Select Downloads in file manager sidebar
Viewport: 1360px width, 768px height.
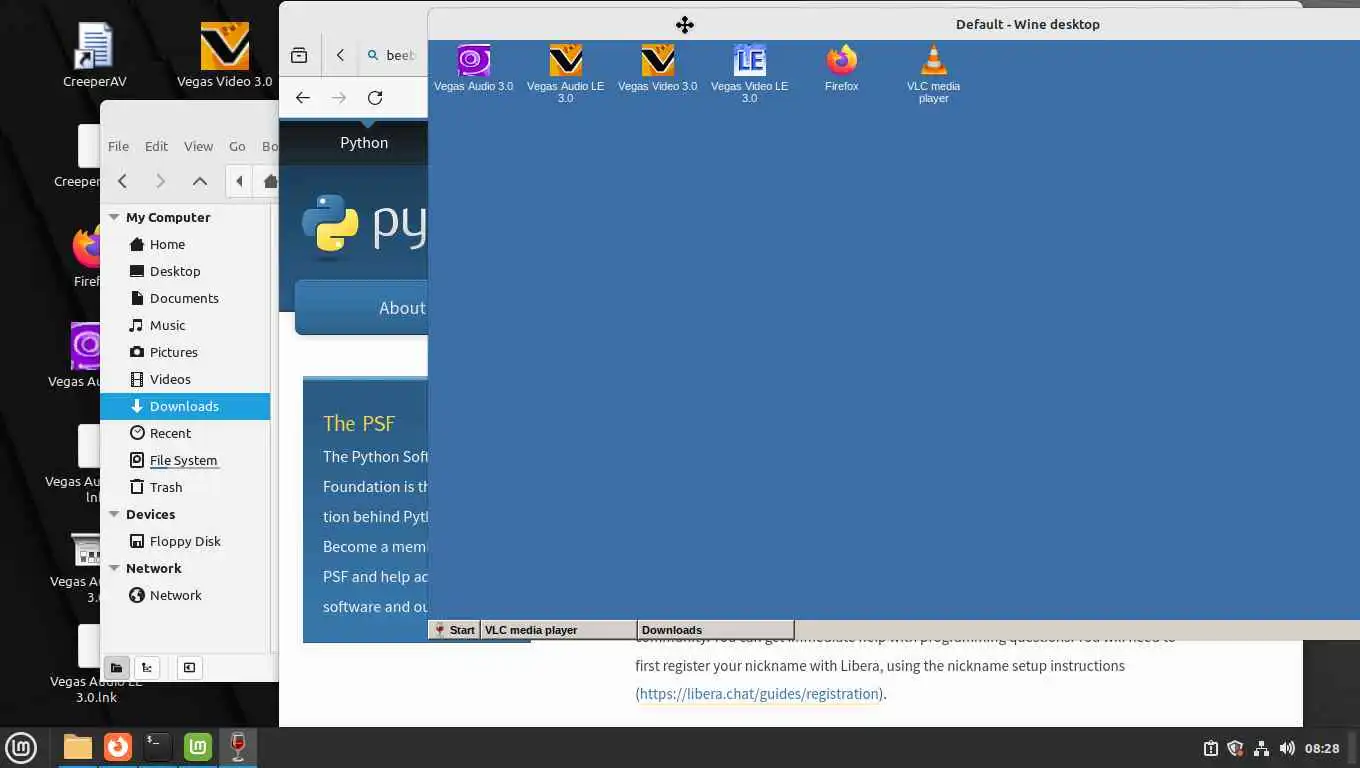click(x=185, y=406)
